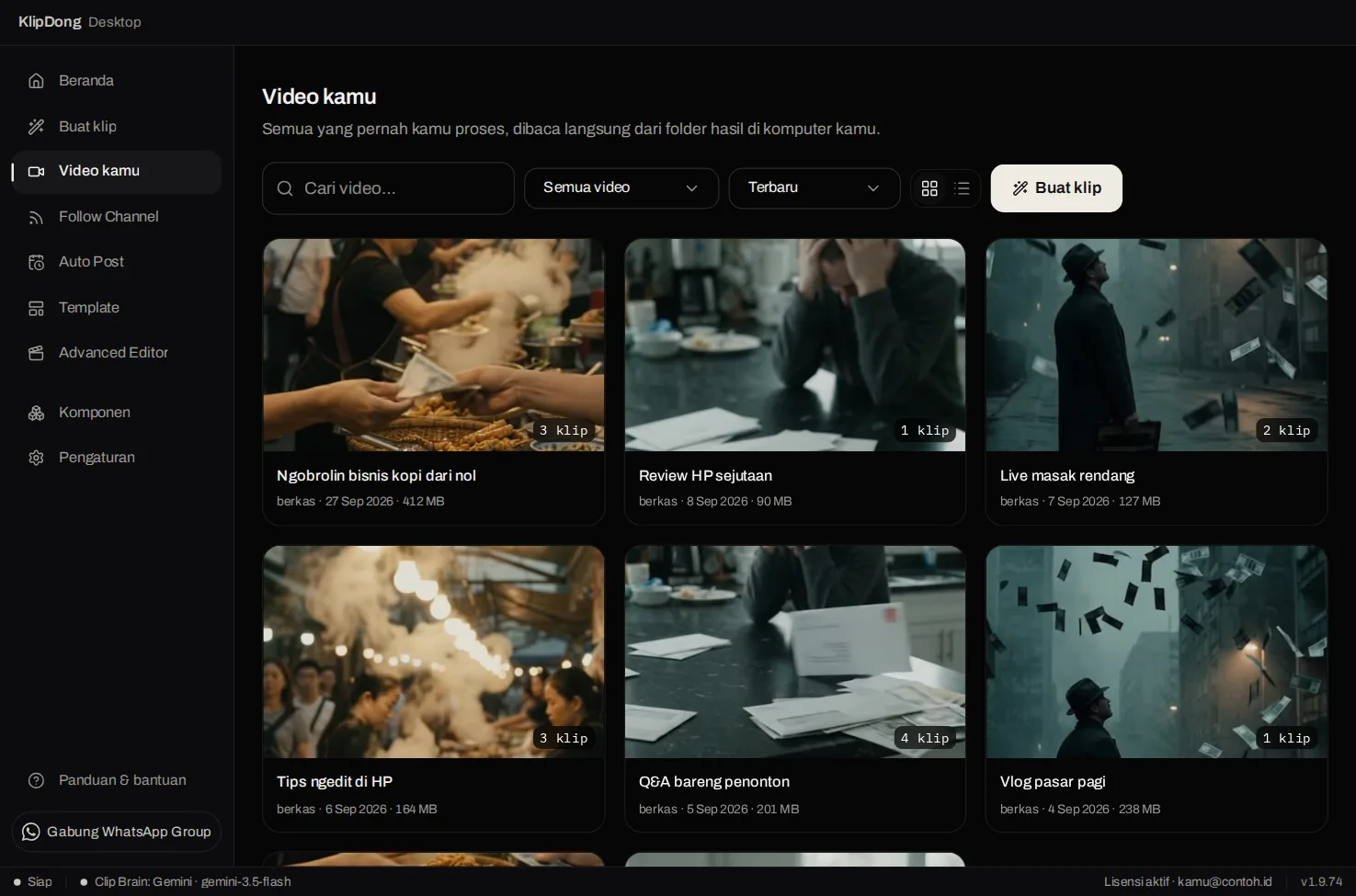The image size is (1356, 896).
Task: Switch to grid view
Action: coord(929,188)
